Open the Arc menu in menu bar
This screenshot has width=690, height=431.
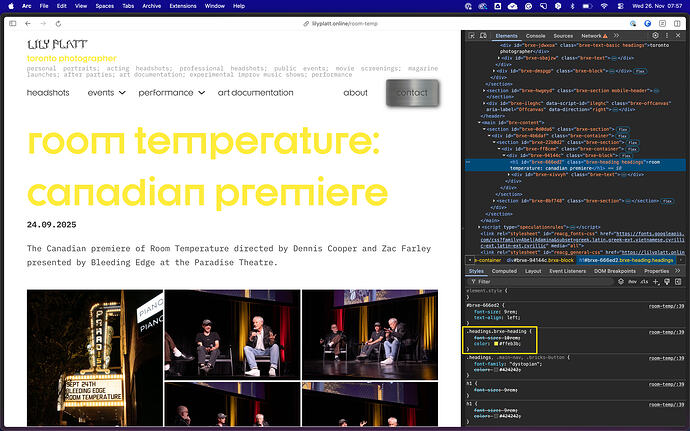(26, 6)
